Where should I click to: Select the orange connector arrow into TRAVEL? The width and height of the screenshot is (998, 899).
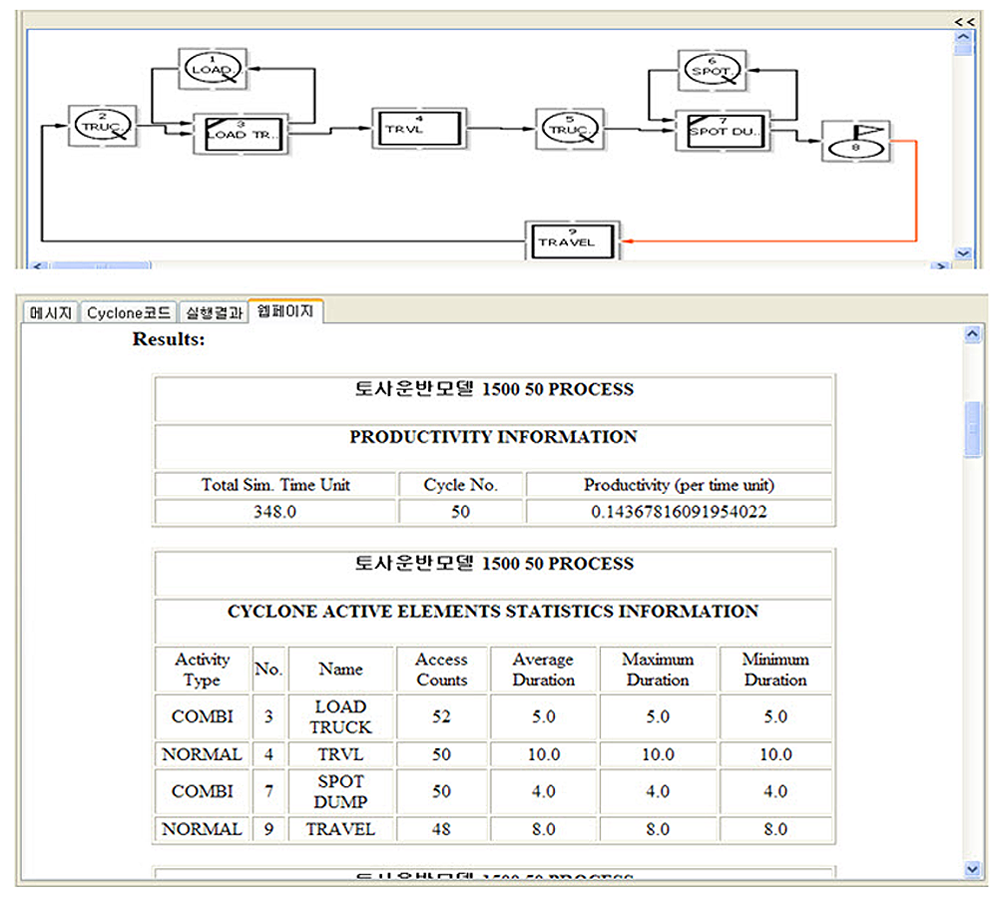(915, 200)
